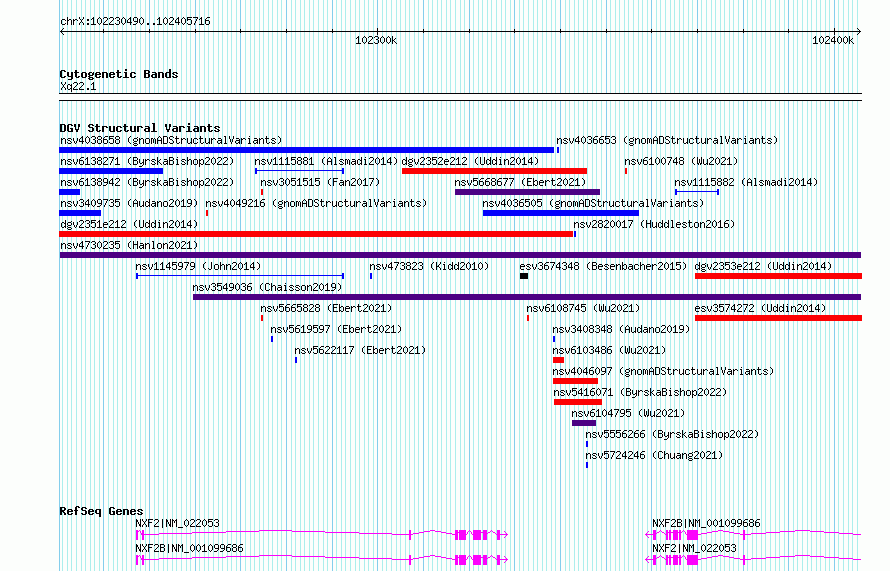Open the nsv5619597 (Ebert2021) label
This screenshot has width=890, height=571.
click(336, 329)
